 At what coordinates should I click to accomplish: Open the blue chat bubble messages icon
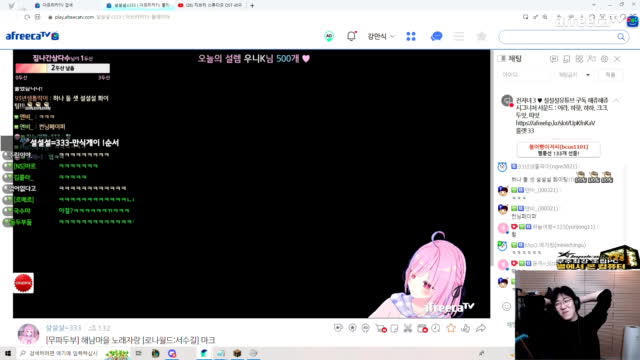[x=436, y=36]
